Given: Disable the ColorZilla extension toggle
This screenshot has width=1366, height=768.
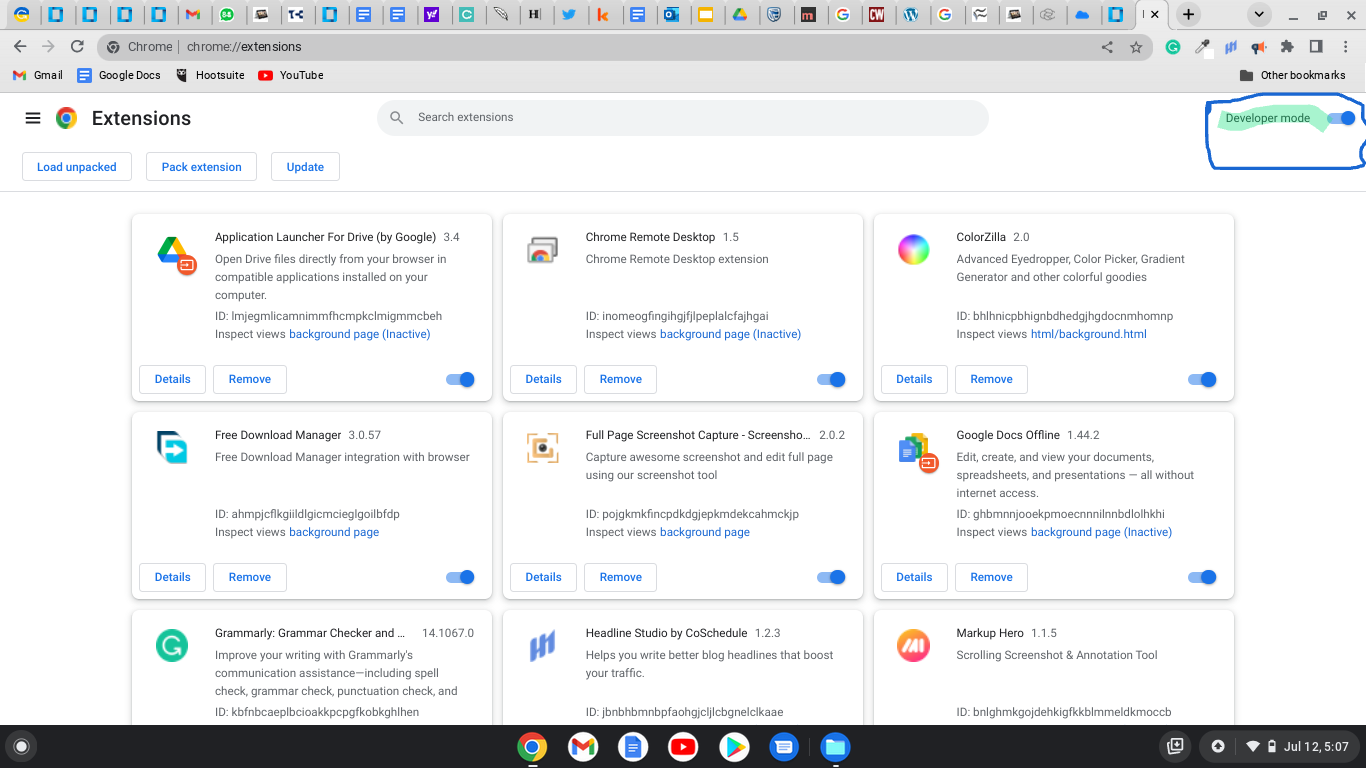Looking at the screenshot, I should click(x=1202, y=379).
